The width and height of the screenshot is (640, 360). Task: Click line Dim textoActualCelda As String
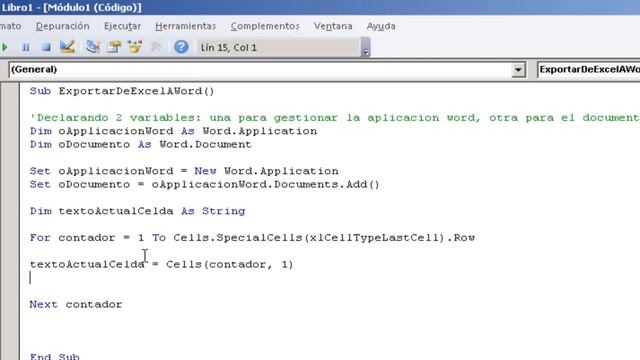coord(138,211)
